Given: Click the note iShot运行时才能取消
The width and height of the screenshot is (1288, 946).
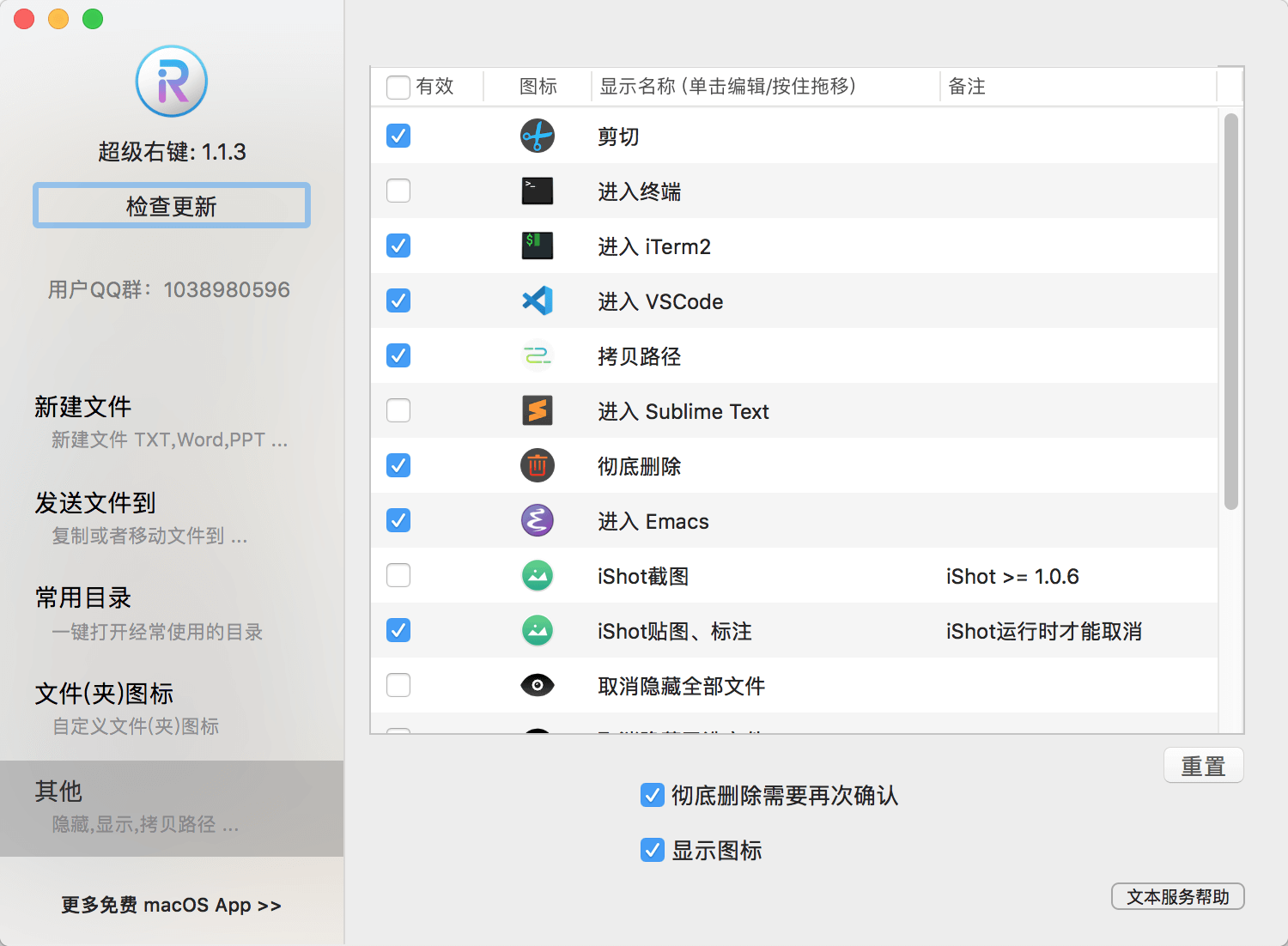Looking at the screenshot, I should tap(1044, 631).
